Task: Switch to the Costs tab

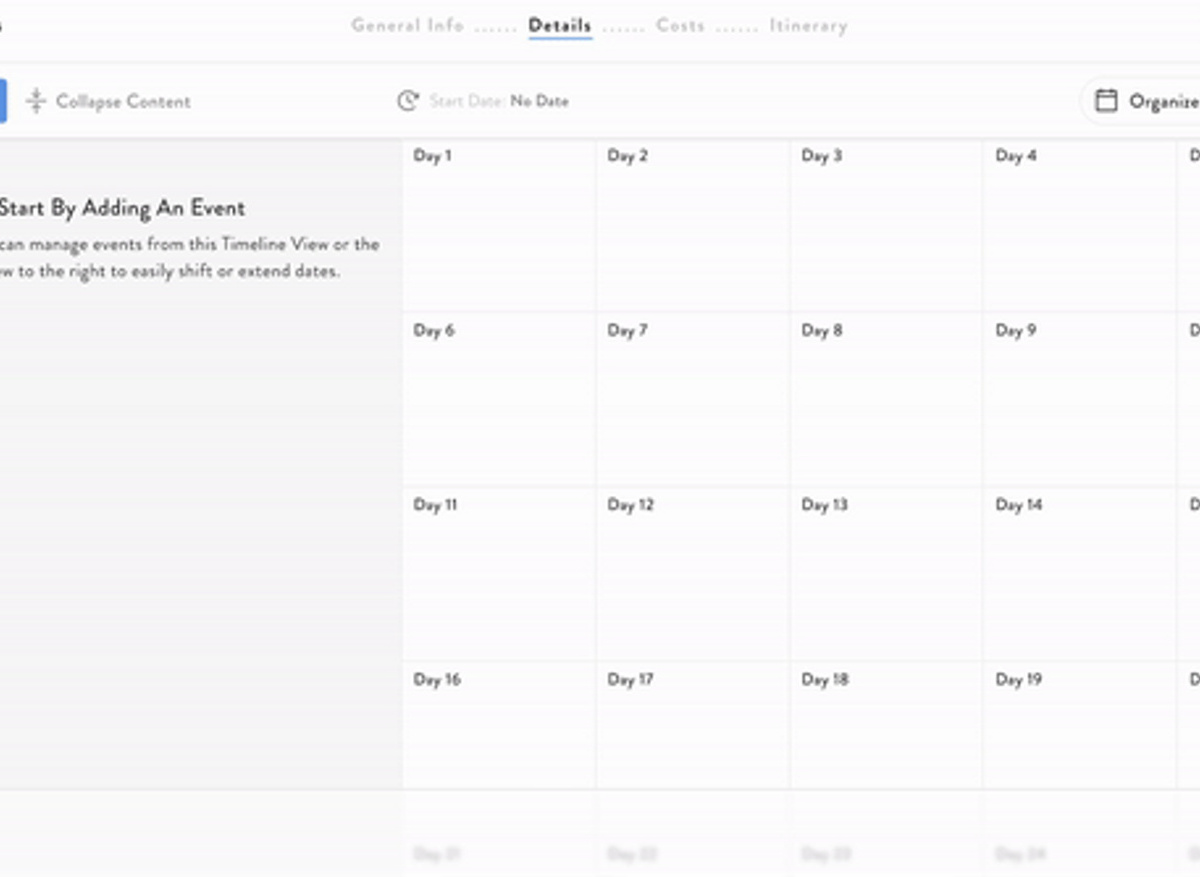Action: [680, 26]
